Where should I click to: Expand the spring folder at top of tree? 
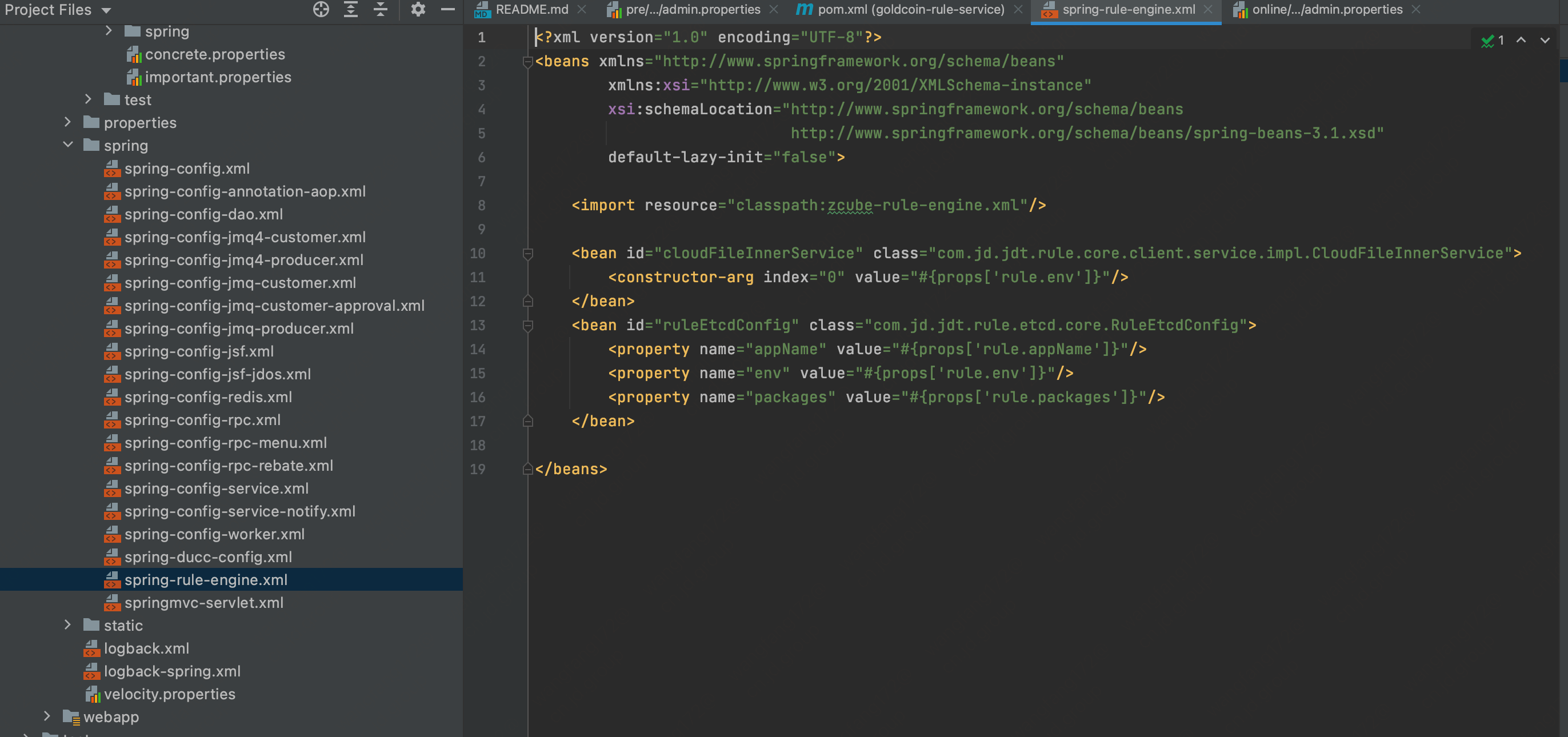click(x=109, y=30)
